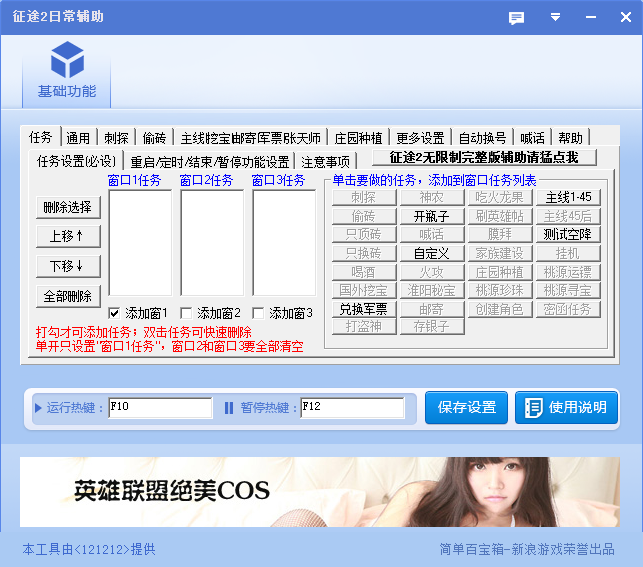Image resolution: width=643 pixels, height=567 pixels.
Task: Focus the 运行热键 F10 input field
Action: pyautogui.click(x=160, y=408)
